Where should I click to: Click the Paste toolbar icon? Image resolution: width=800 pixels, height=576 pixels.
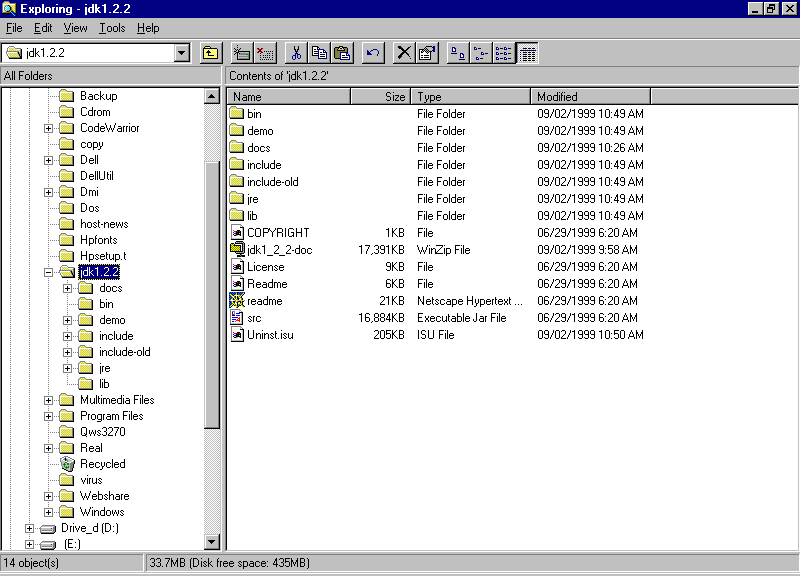point(341,52)
